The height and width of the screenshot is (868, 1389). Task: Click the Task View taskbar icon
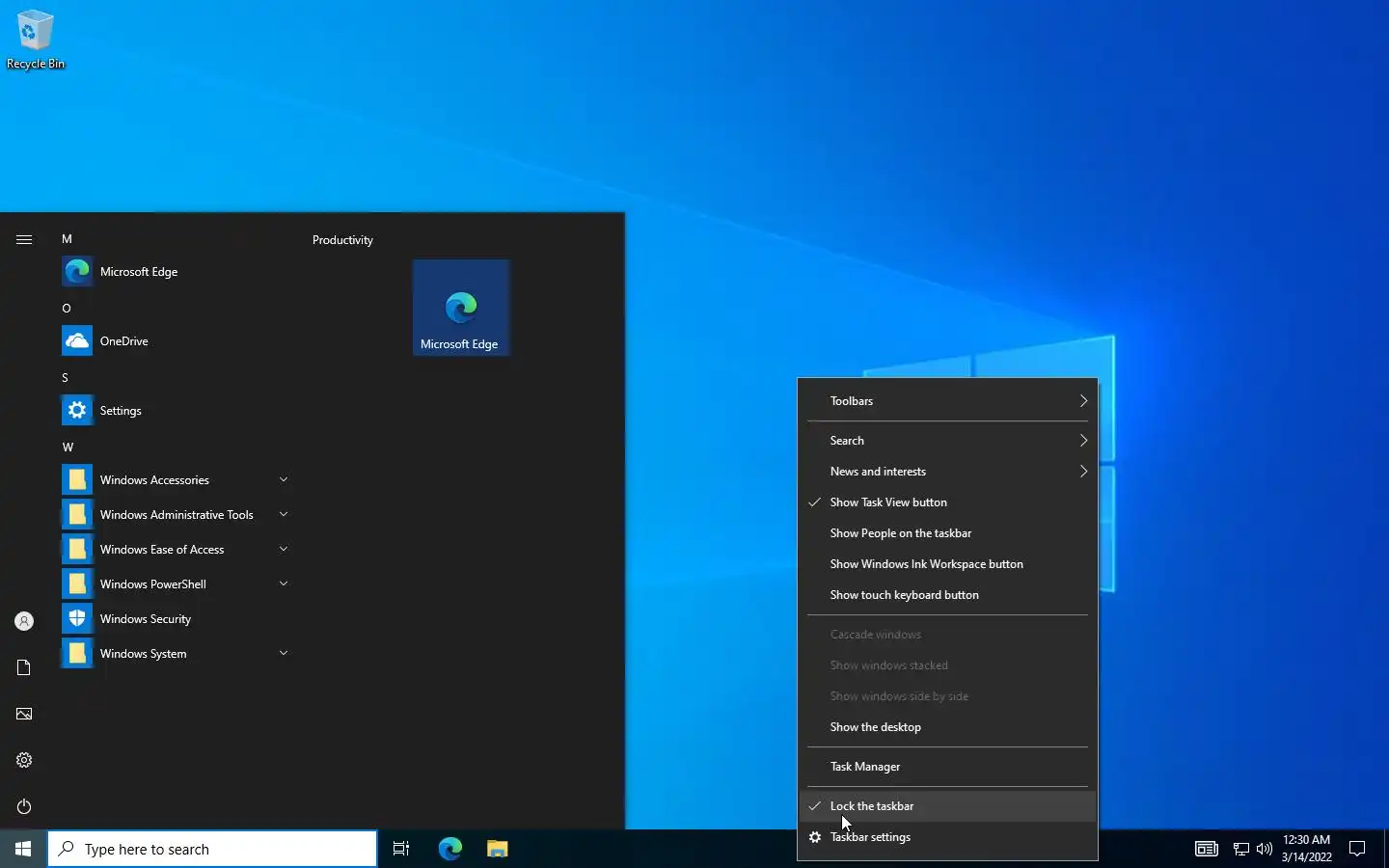point(401,849)
